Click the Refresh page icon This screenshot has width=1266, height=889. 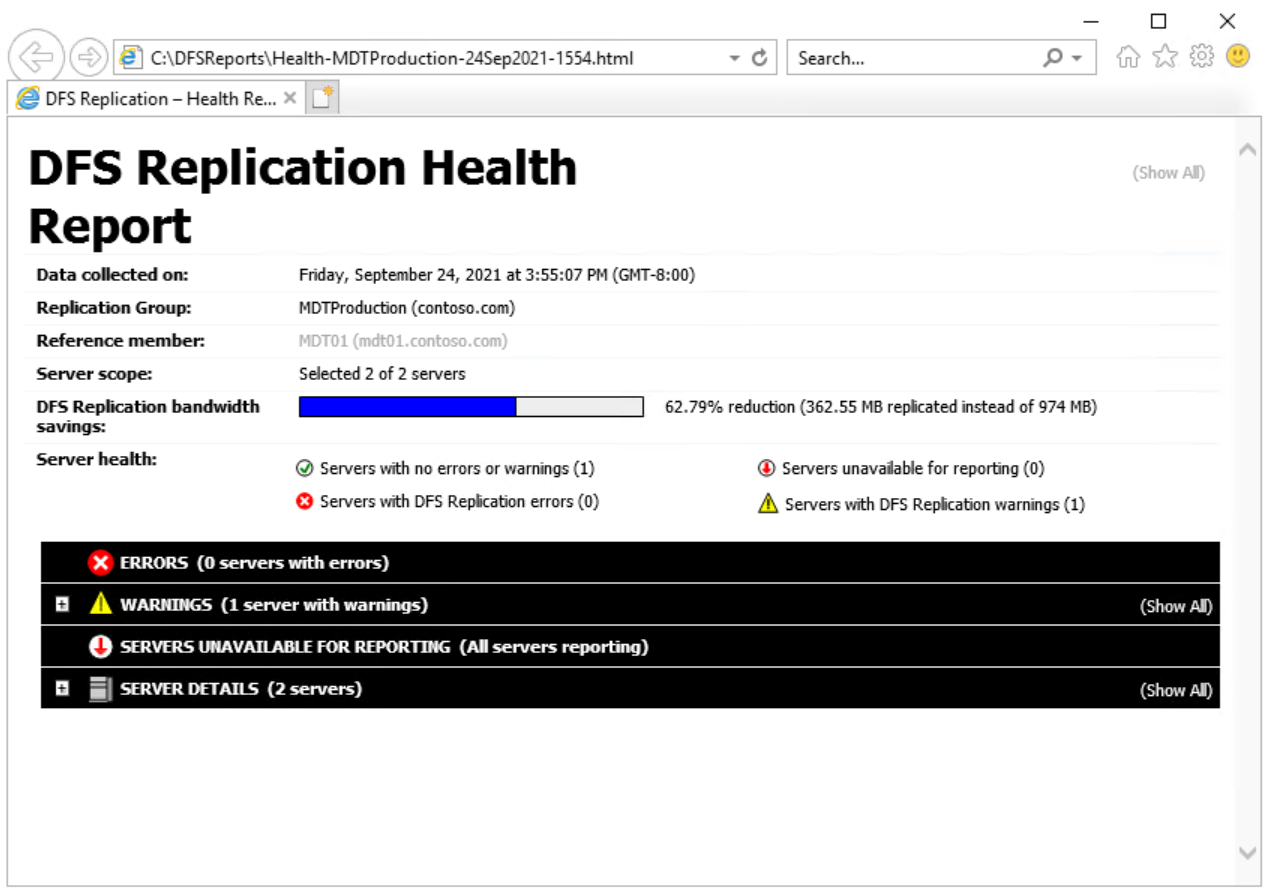pyautogui.click(x=759, y=58)
